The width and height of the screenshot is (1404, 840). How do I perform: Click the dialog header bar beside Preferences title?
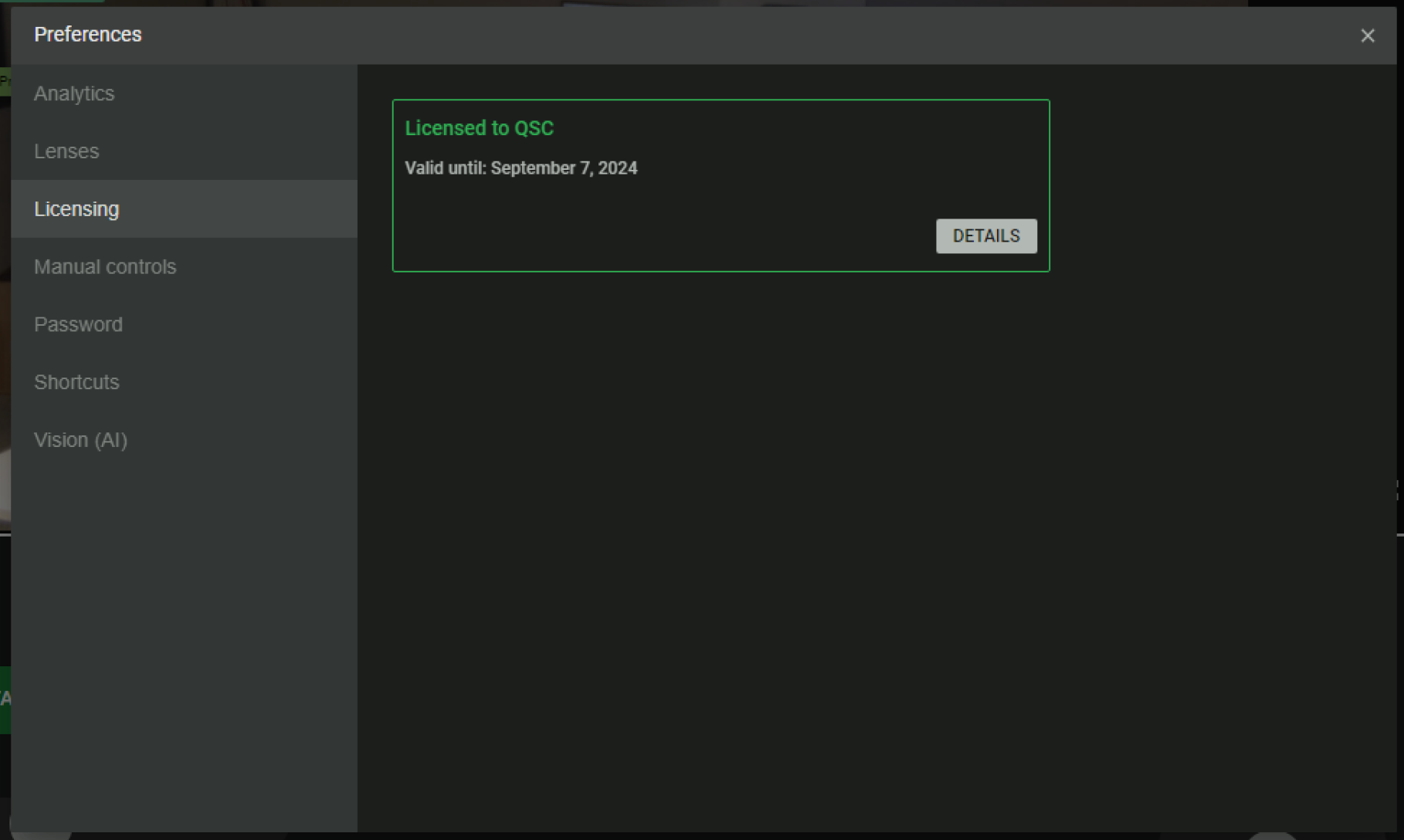pos(695,36)
